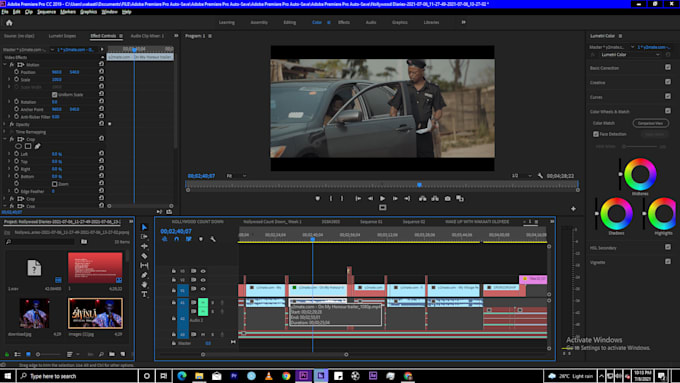Select the Pen tool in timeline toolbar
This screenshot has height=383, width=680.
point(144,275)
